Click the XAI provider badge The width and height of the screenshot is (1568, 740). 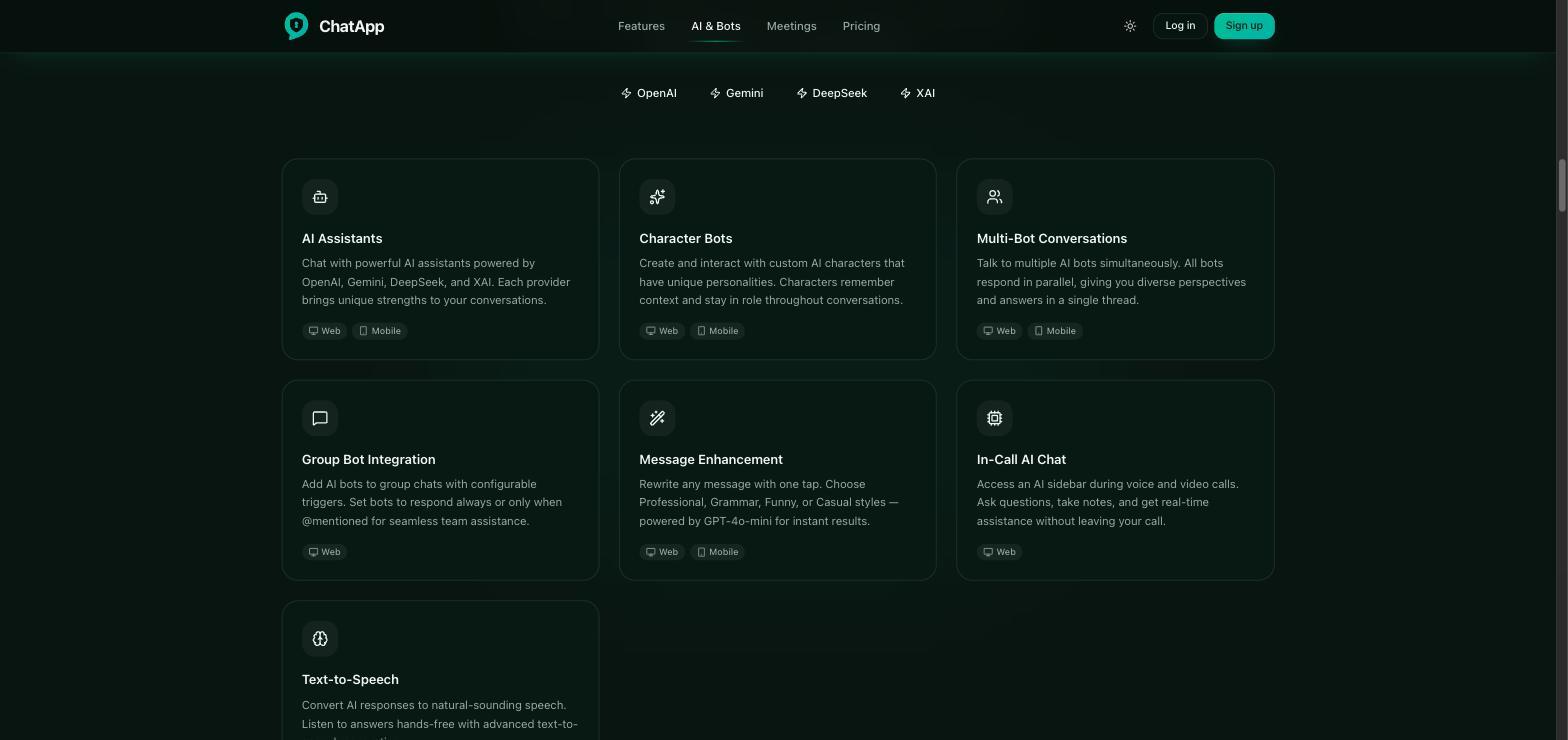(918, 93)
